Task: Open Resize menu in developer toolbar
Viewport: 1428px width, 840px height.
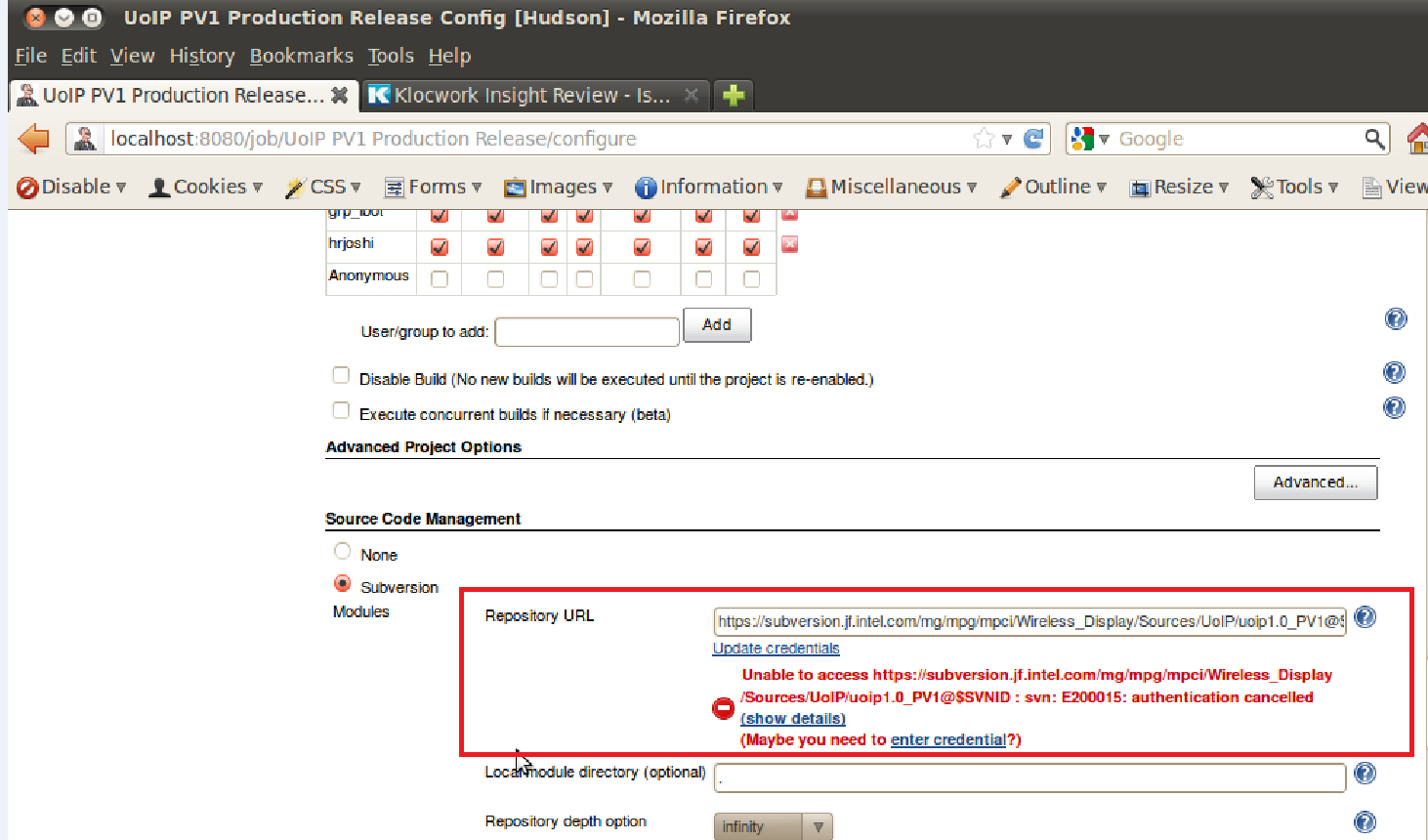Action: click(1179, 187)
